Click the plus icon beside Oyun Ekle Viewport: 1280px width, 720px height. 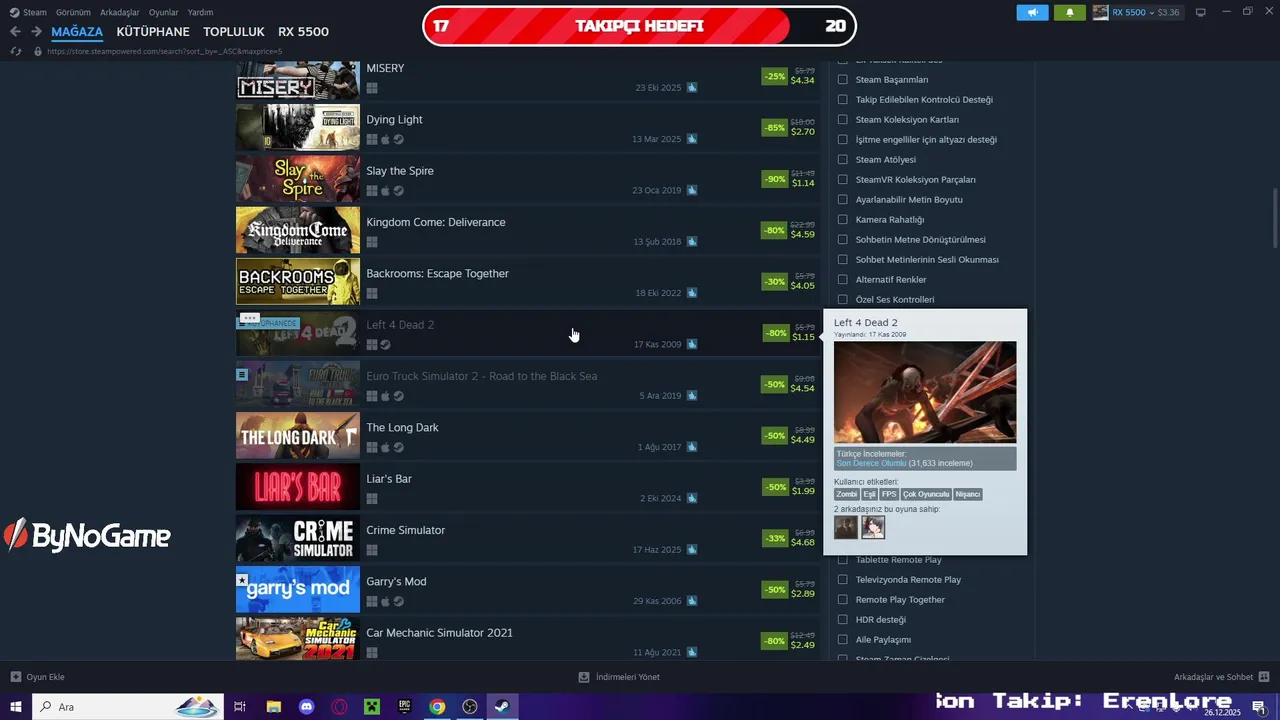[x=15, y=677]
